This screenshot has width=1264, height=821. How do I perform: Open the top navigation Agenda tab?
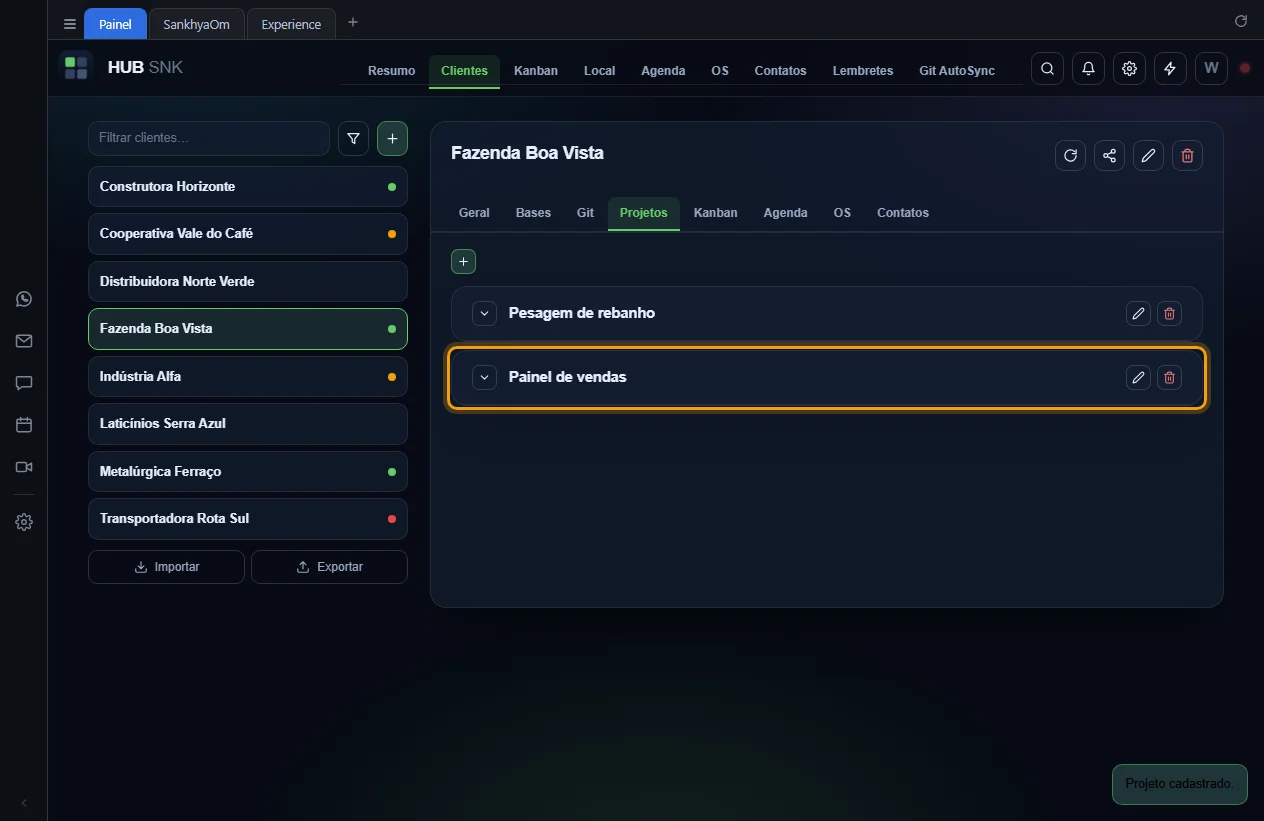tap(663, 71)
